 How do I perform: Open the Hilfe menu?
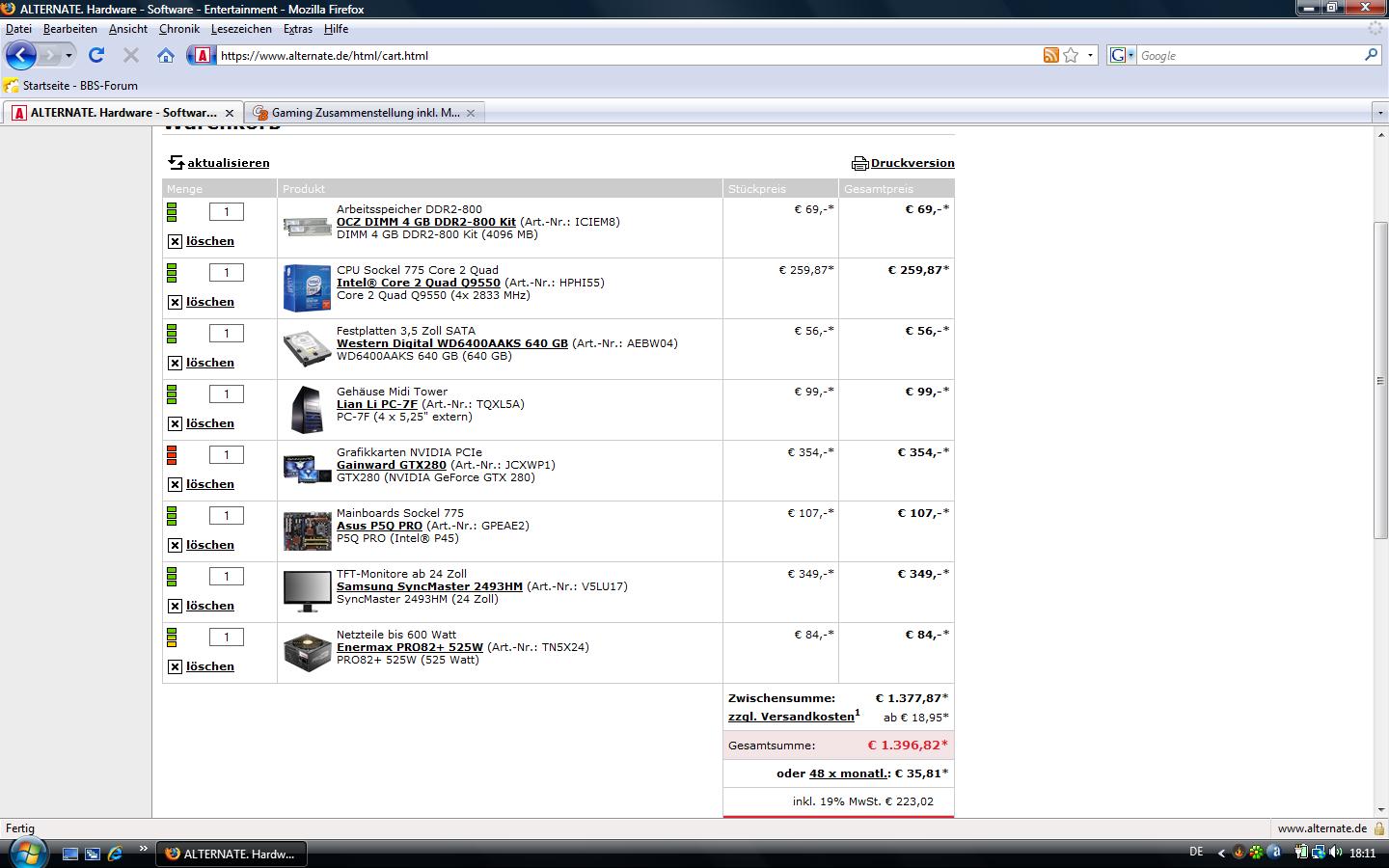pyautogui.click(x=336, y=29)
